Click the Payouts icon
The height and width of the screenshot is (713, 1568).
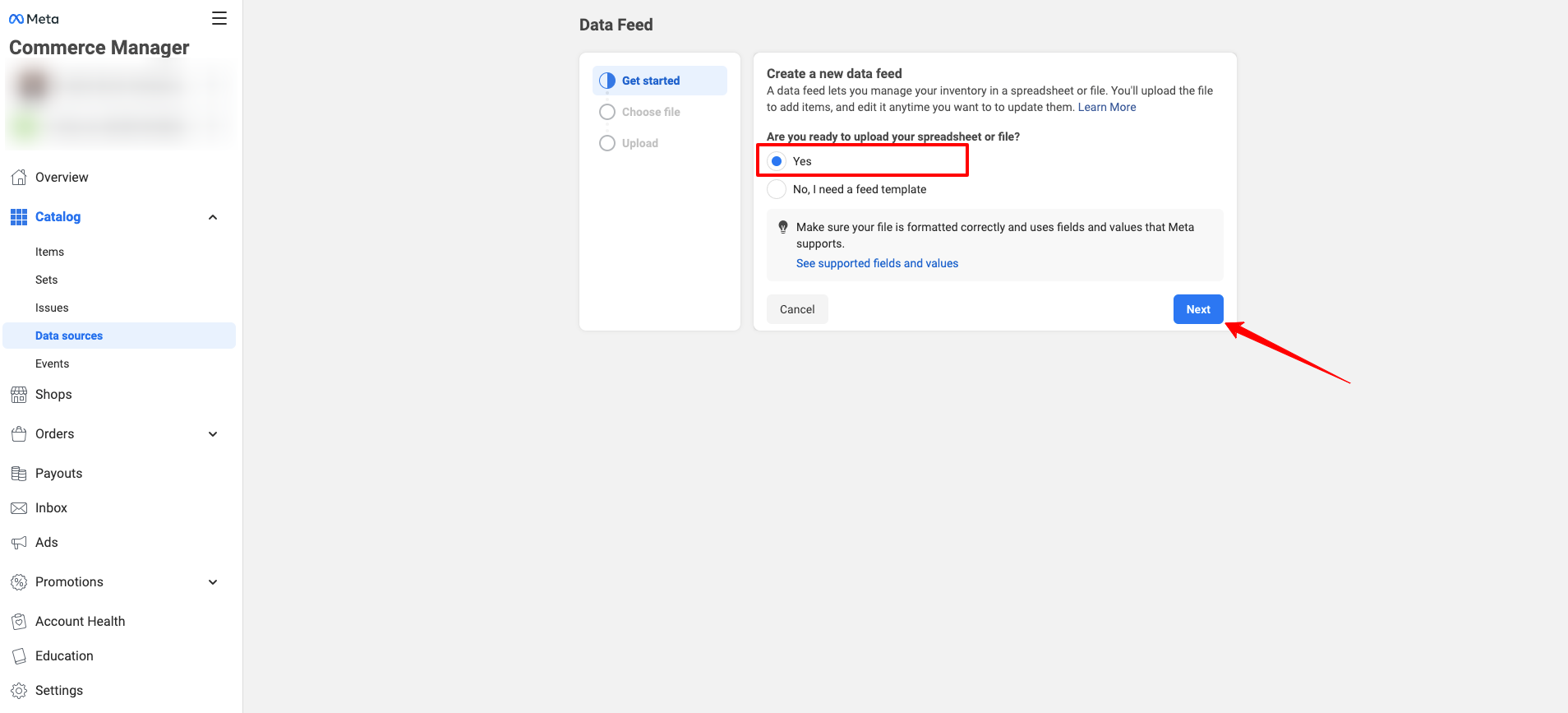click(19, 474)
